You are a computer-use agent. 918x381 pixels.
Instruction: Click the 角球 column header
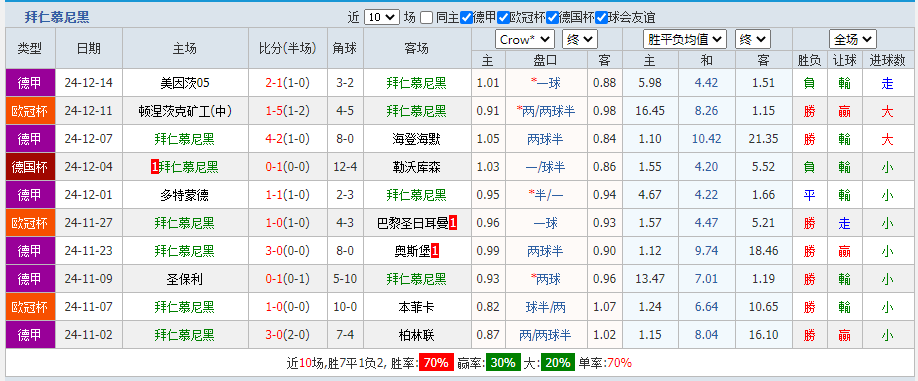coord(345,48)
